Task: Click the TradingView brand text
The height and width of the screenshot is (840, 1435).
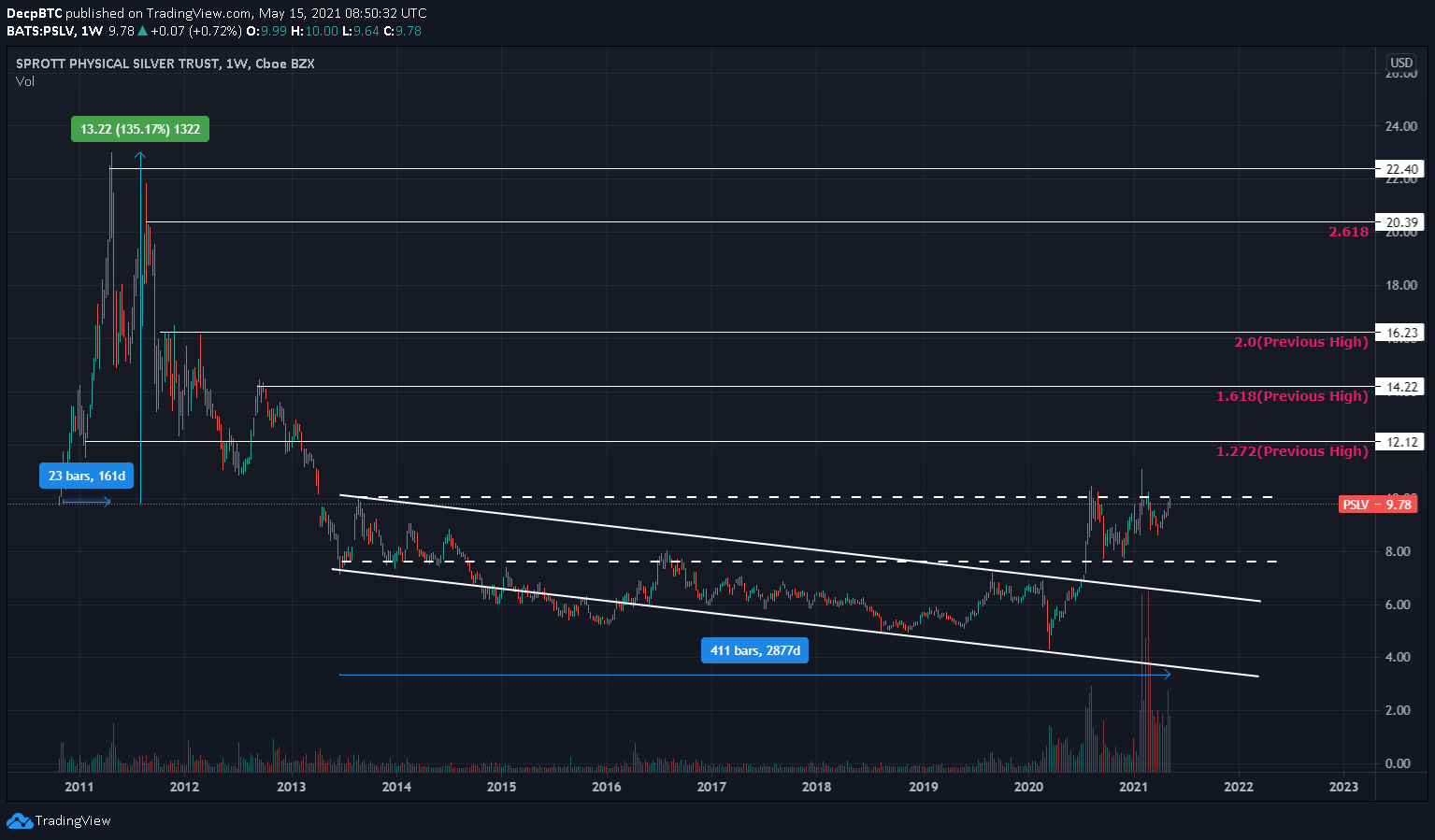Action: [73, 821]
